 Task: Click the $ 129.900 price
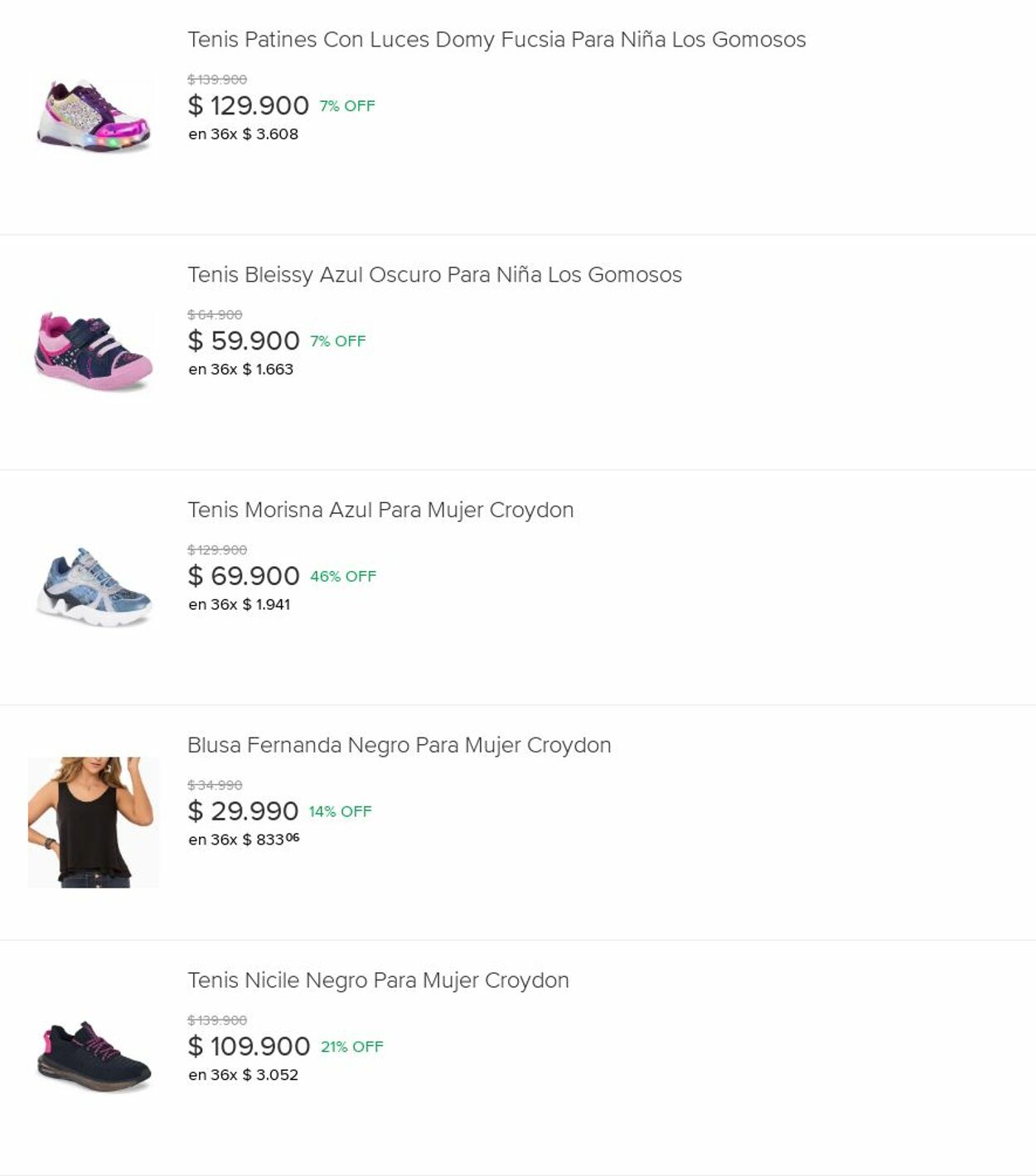tap(248, 106)
